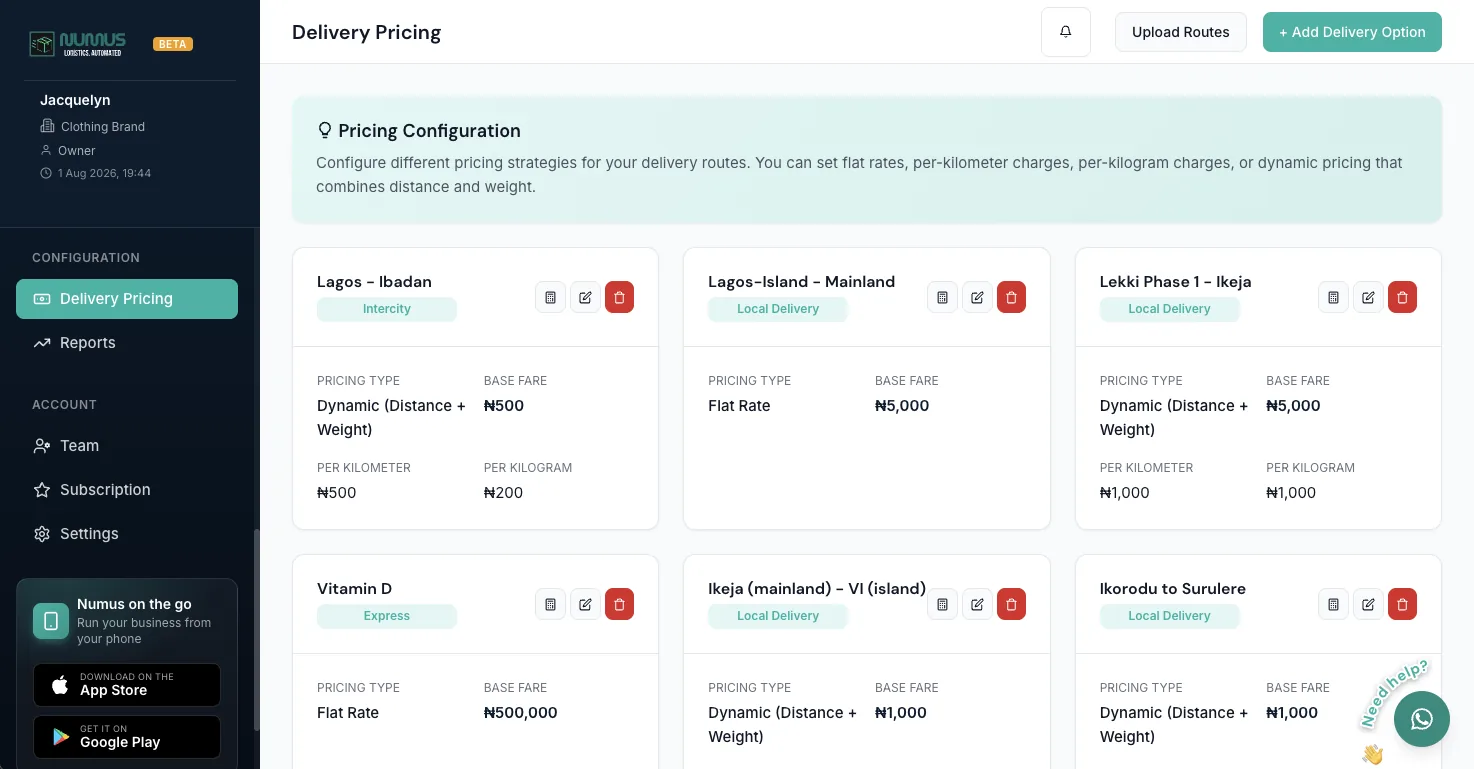Edit the Lagos - Ibadan route
Image resolution: width=1474 pixels, height=769 pixels.
tap(585, 297)
